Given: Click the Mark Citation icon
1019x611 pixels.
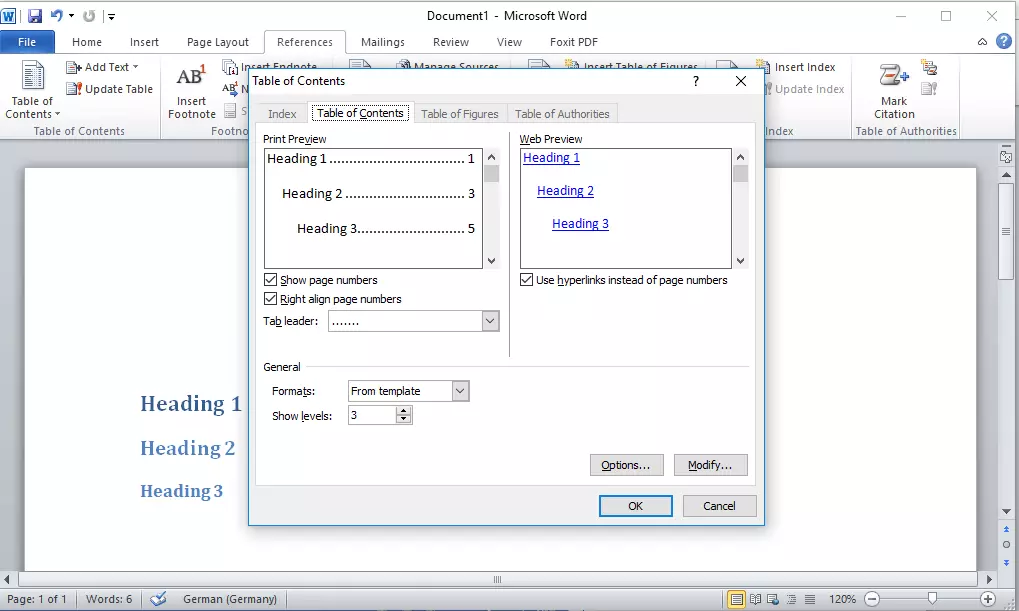Looking at the screenshot, I should pyautogui.click(x=893, y=77).
